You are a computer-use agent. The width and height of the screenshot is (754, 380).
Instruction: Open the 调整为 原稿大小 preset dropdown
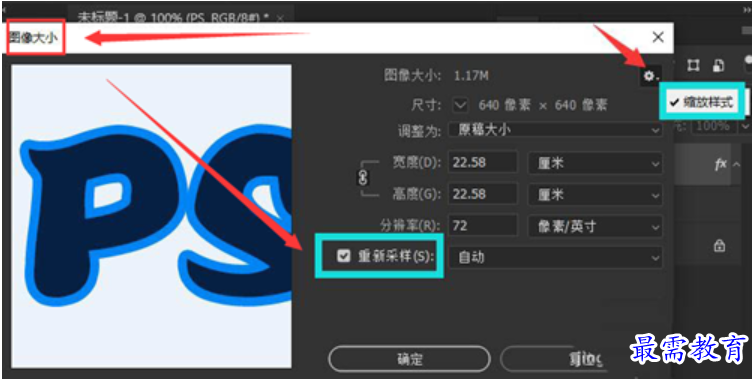pyautogui.click(x=555, y=130)
